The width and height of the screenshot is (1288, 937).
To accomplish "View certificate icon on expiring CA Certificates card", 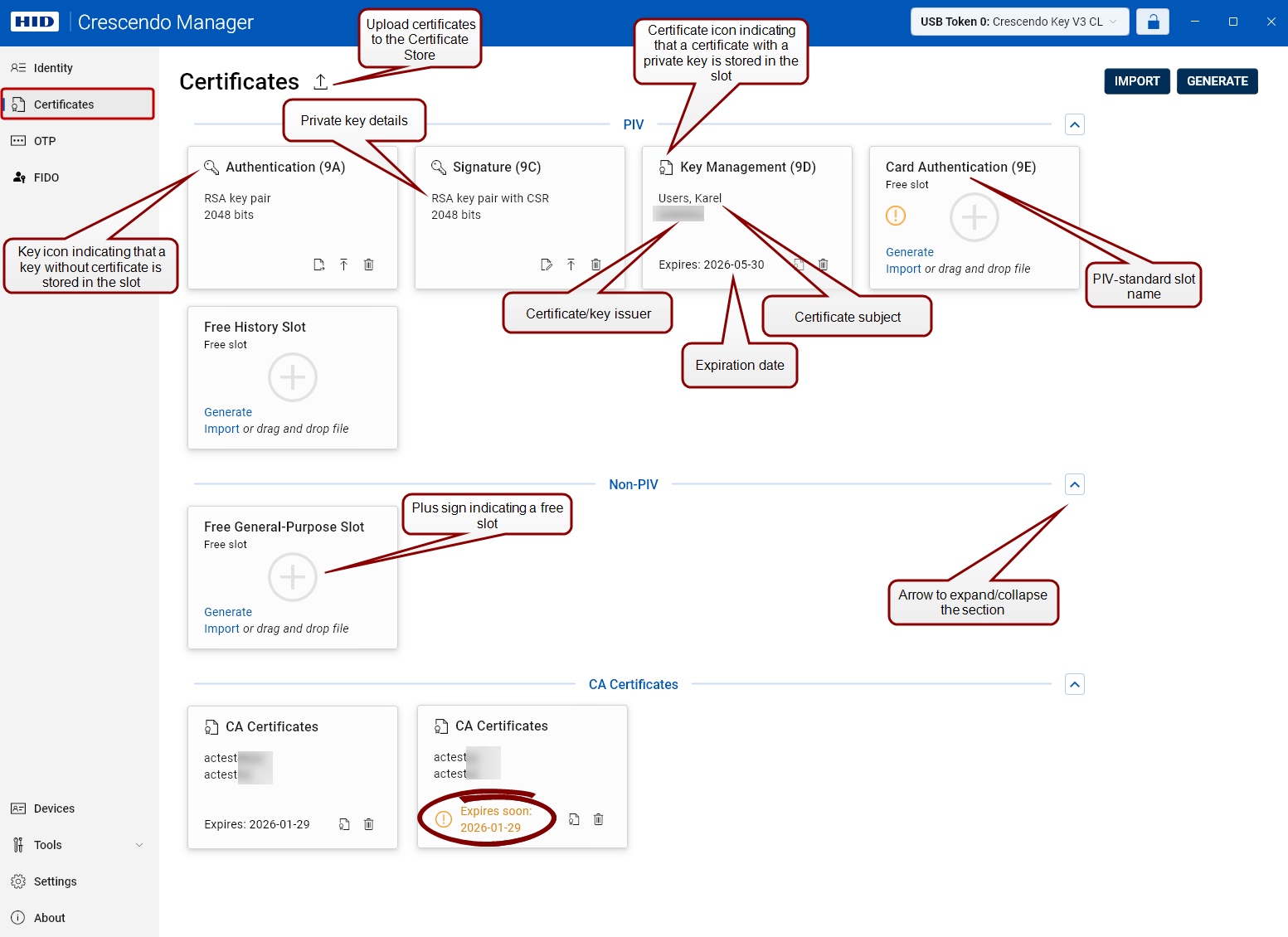I will pos(574,819).
